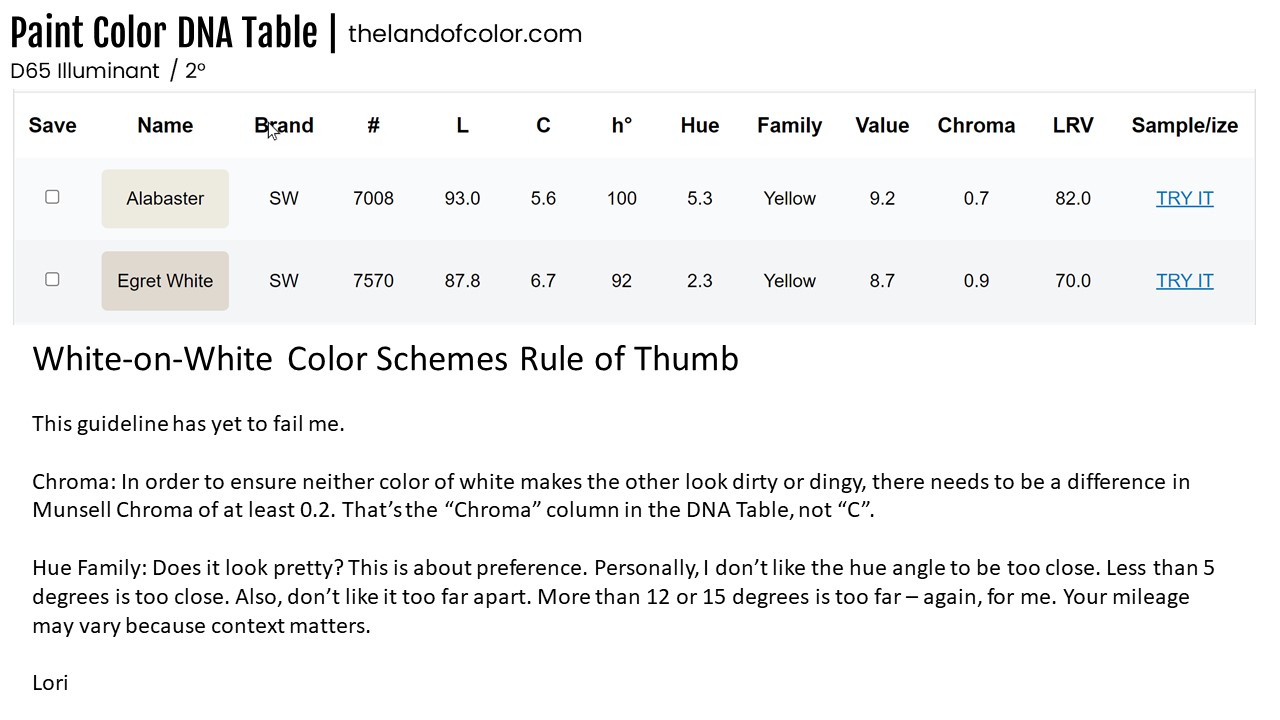This screenshot has width=1280, height=720.
Task: Sort by the Hue column header
Action: [700, 125]
